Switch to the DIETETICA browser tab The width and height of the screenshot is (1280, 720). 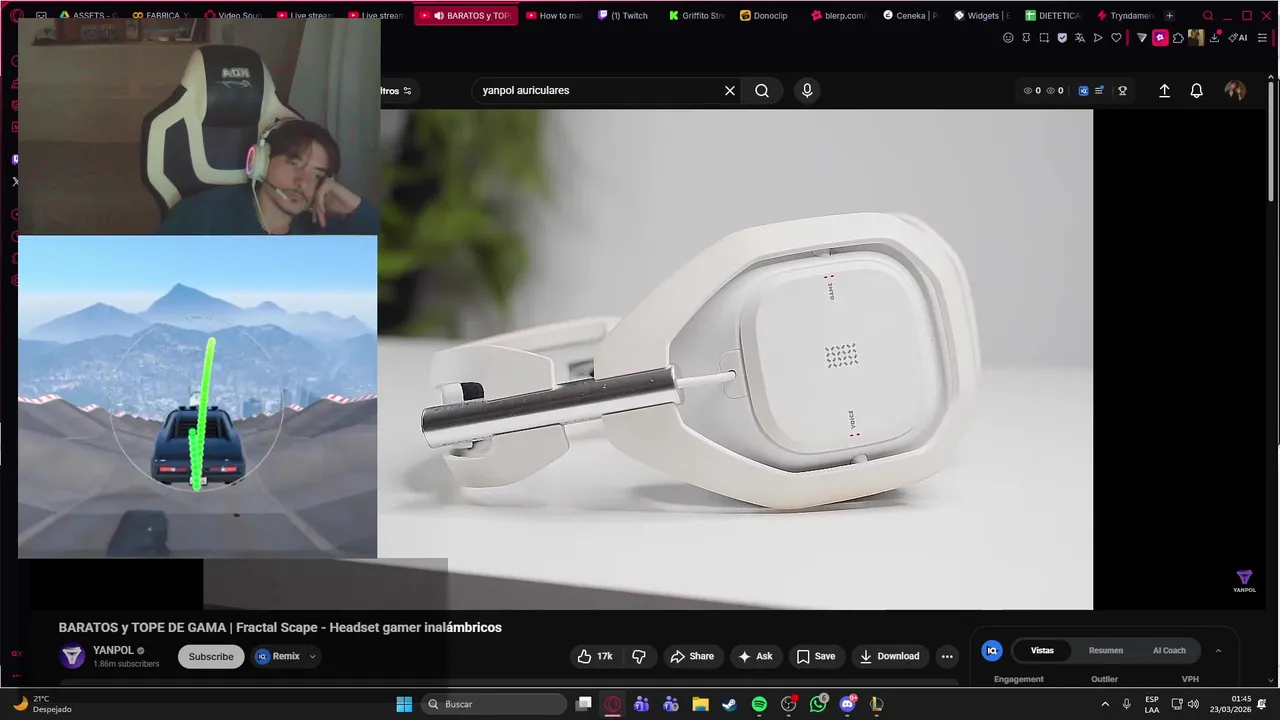point(1054,15)
